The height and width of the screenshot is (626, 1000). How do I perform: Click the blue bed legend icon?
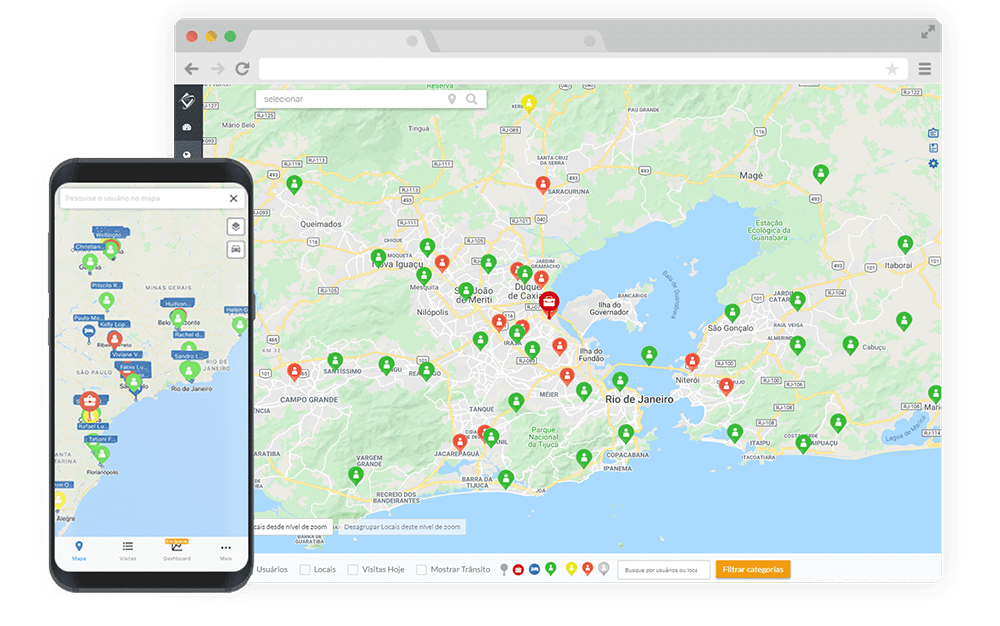(534, 569)
